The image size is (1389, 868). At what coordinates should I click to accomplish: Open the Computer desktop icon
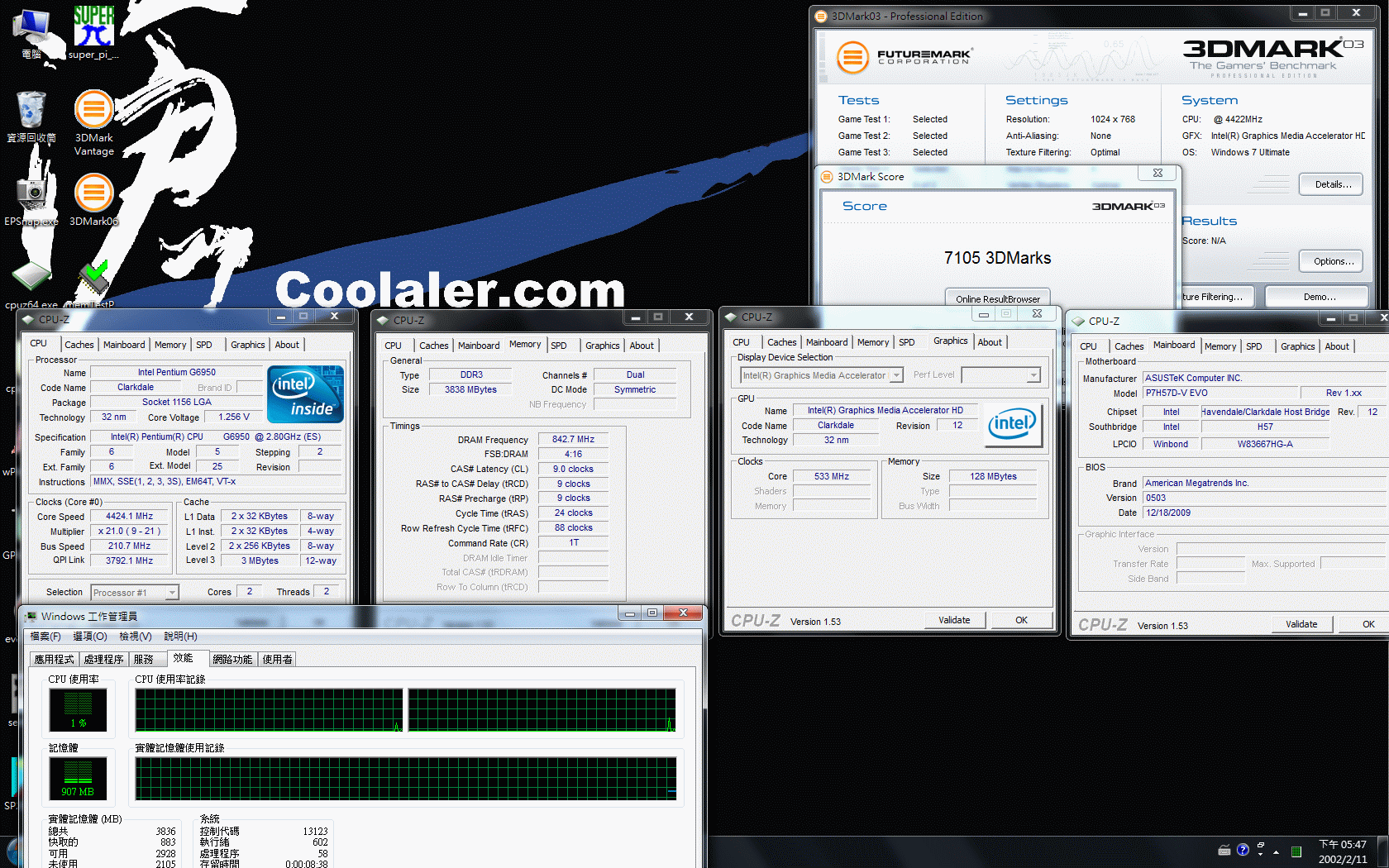tap(31, 33)
